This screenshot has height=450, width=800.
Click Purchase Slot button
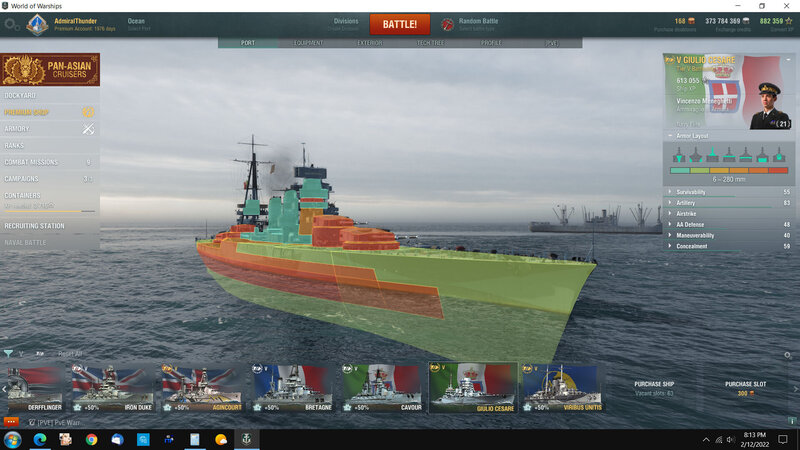746,388
